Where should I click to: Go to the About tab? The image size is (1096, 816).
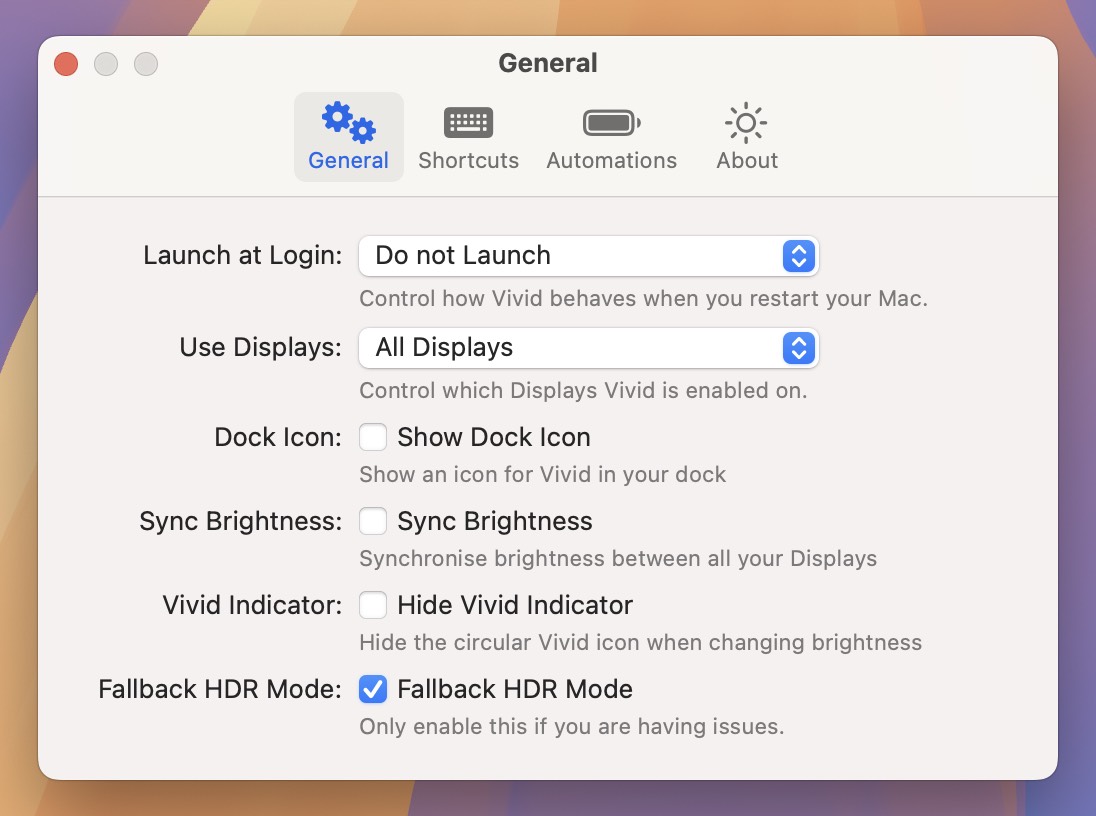coord(746,138)
